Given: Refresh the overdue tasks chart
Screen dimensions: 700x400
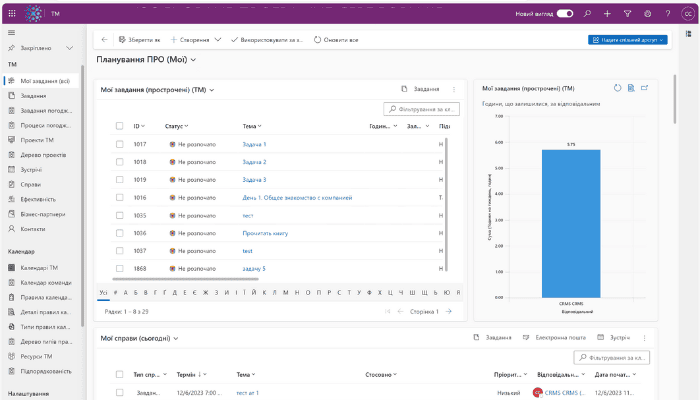Looking at the screenshot, I should click(x=617, y=88).
